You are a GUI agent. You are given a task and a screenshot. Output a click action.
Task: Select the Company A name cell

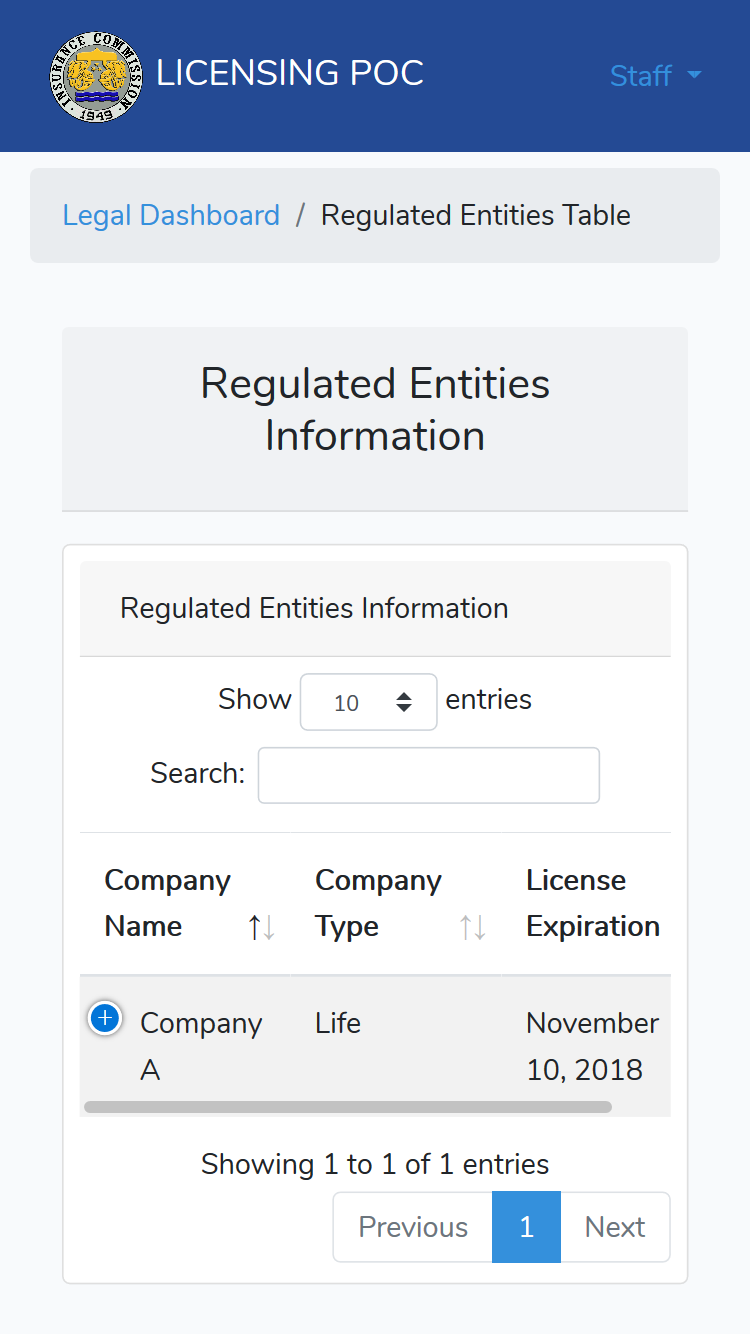tap(201, 1046)
